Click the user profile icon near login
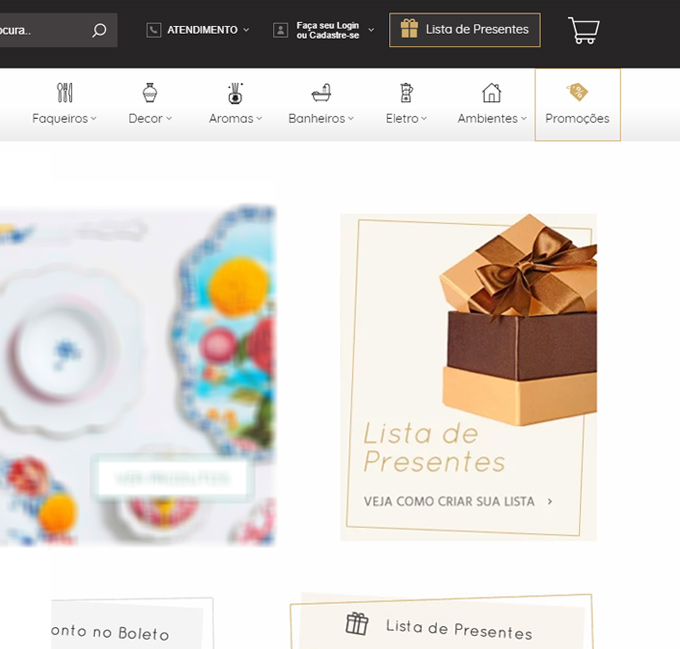The image size is (680, 649). coord(281,30)
